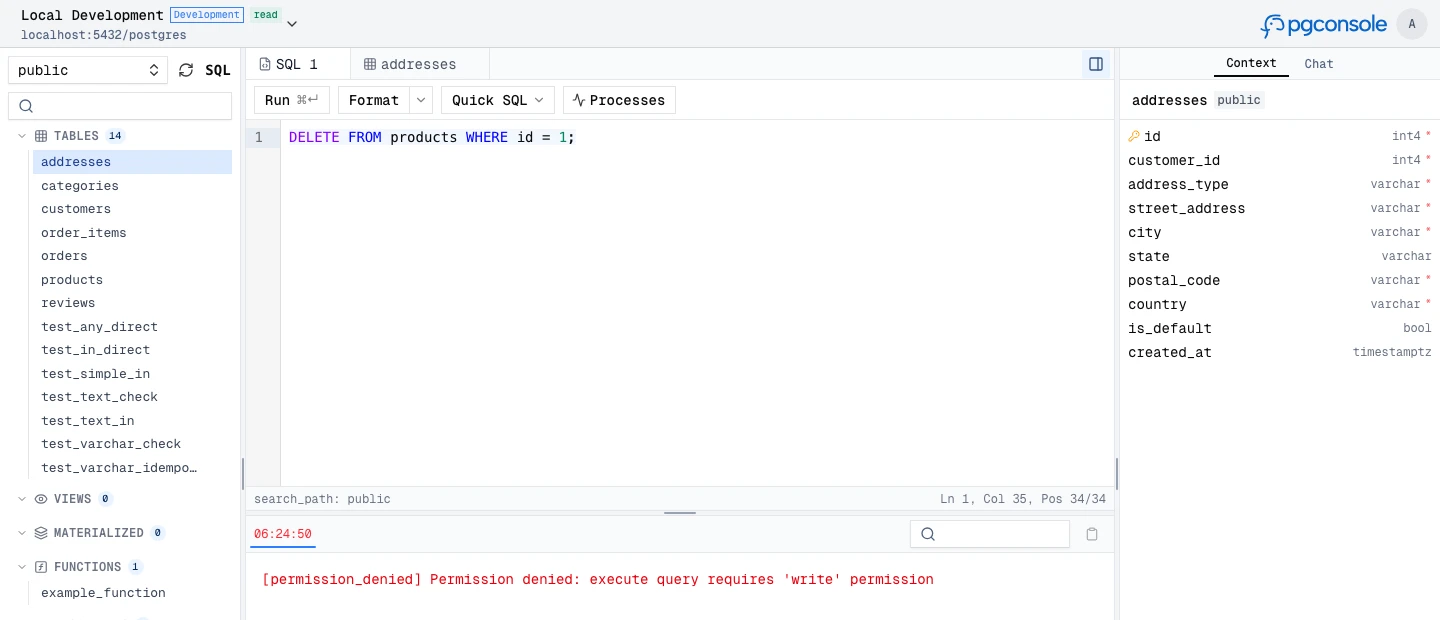Open the public schema dropdown
The width and height of the screenshot is (1440, 620).
[x=88, y=70]
